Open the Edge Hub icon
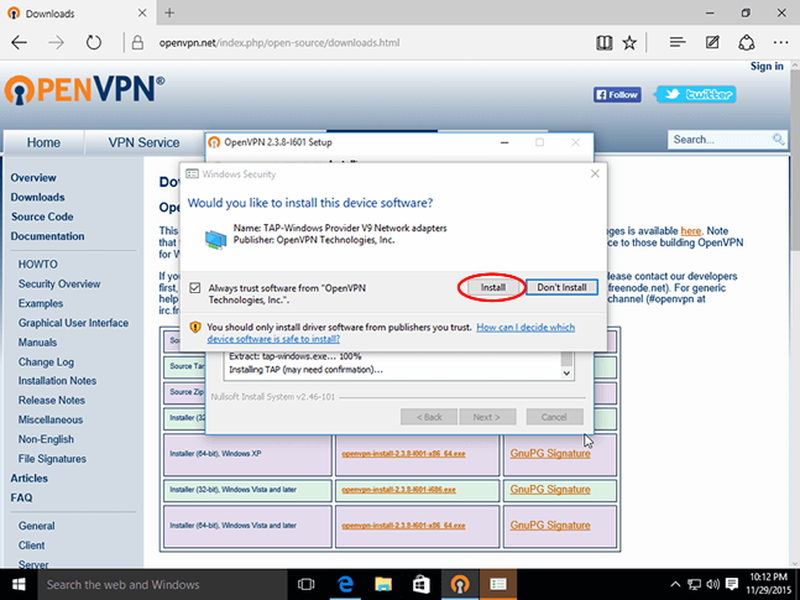Viewport: 800px width, 600px height. click(x=678, y=43)
